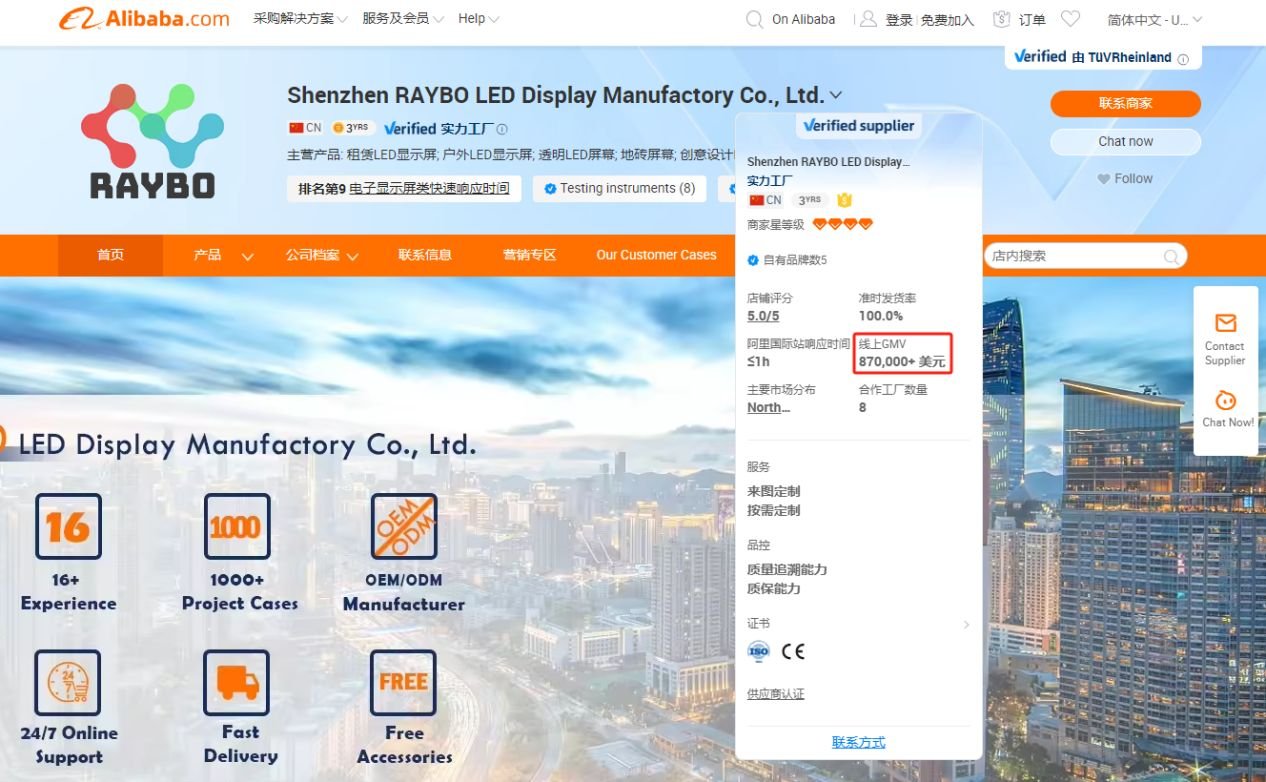
Task: Click the ISO certificate icon
Action: coord(758,651)
